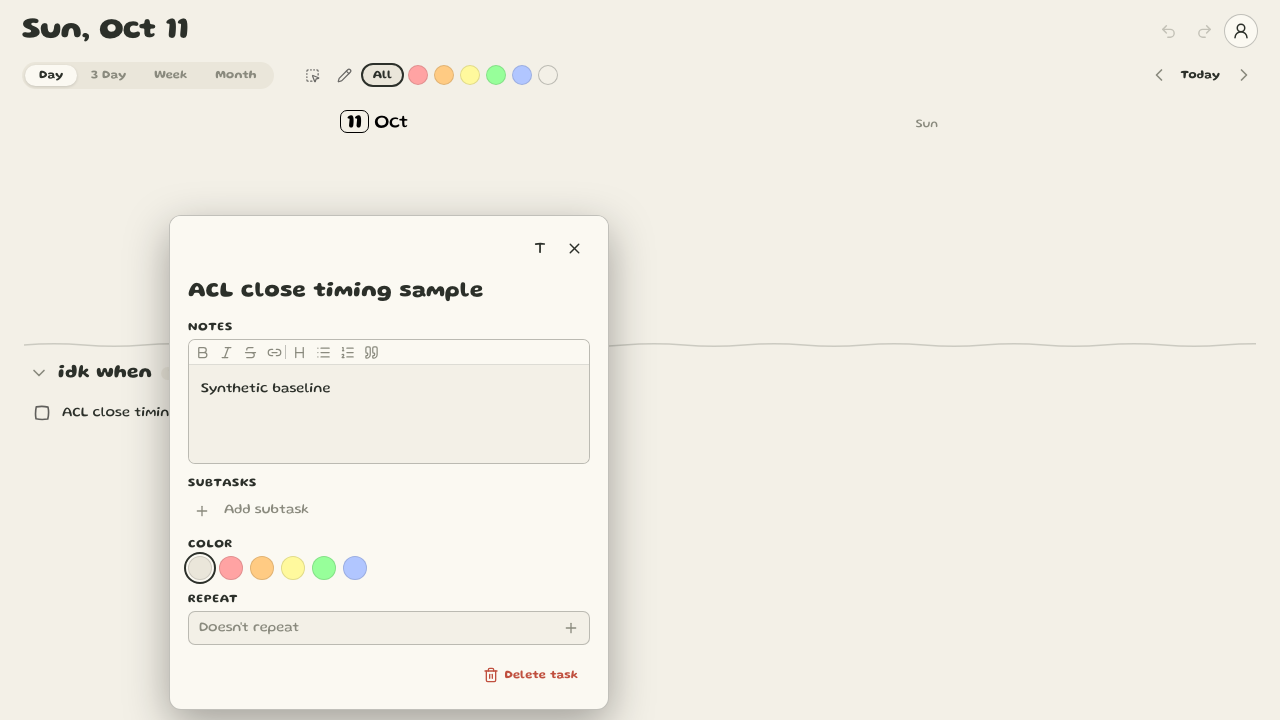Click the task title ACL close timing sample
Screen dimensions: 1280x720
336,290
